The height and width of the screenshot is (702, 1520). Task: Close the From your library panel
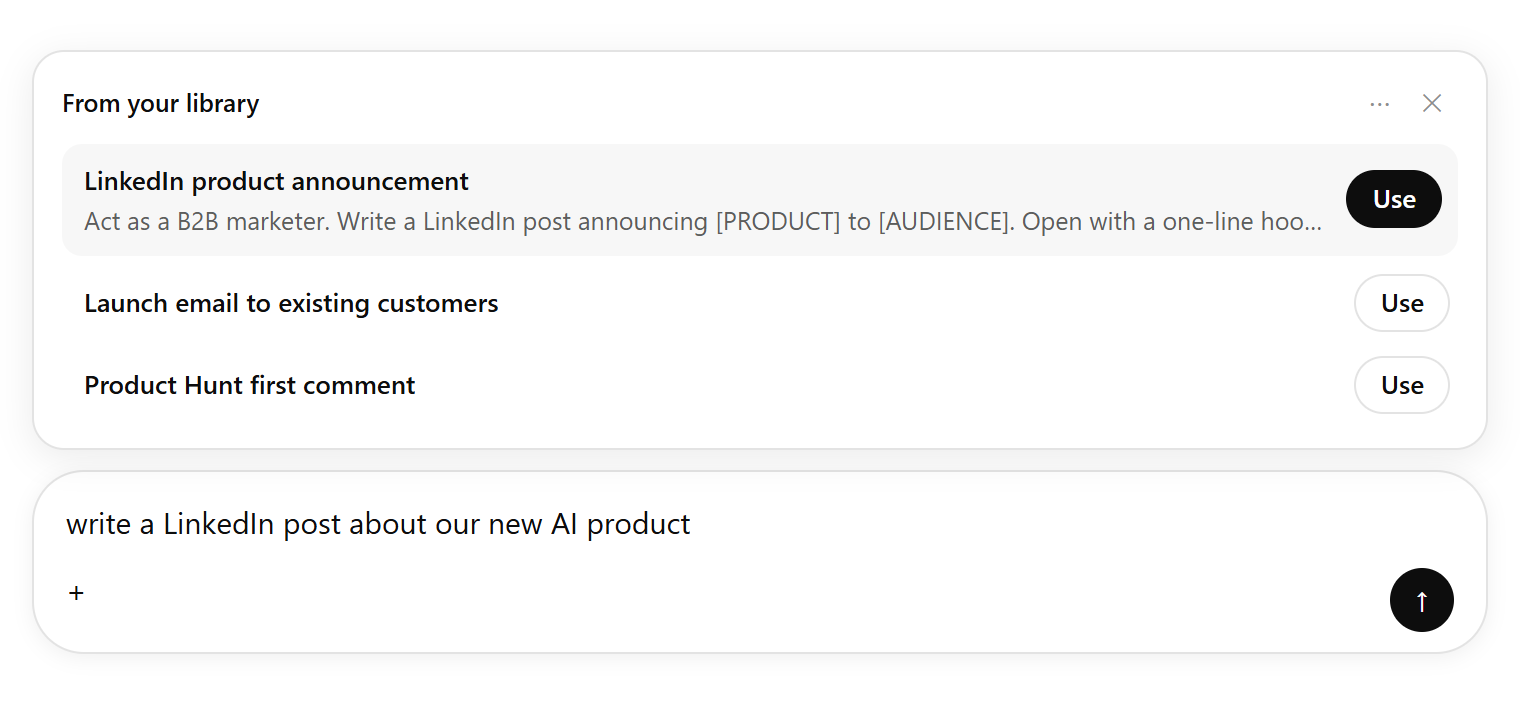point(1432,103)
